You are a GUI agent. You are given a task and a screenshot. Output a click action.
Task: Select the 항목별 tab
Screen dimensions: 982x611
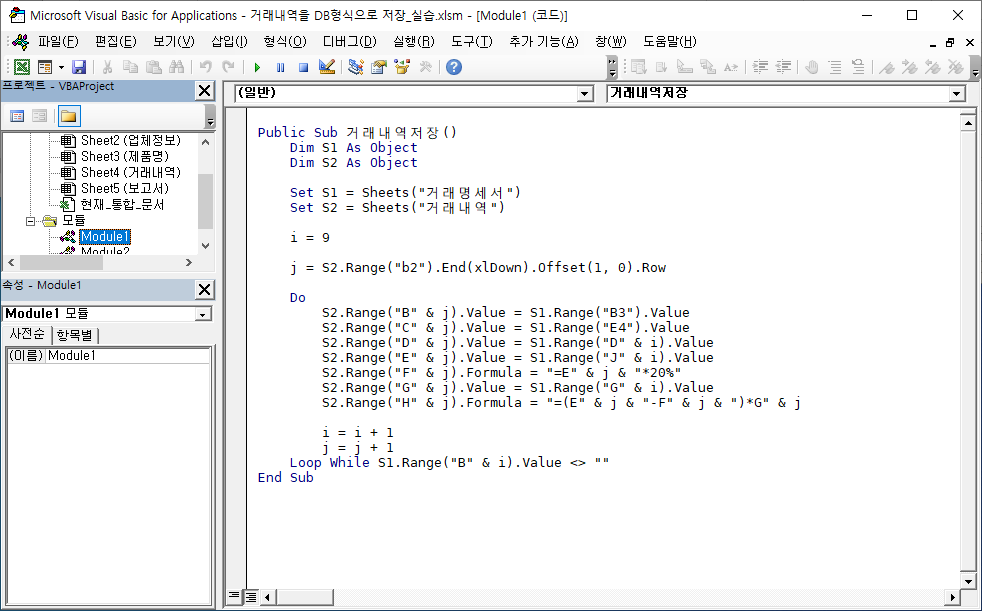point(75,336)
